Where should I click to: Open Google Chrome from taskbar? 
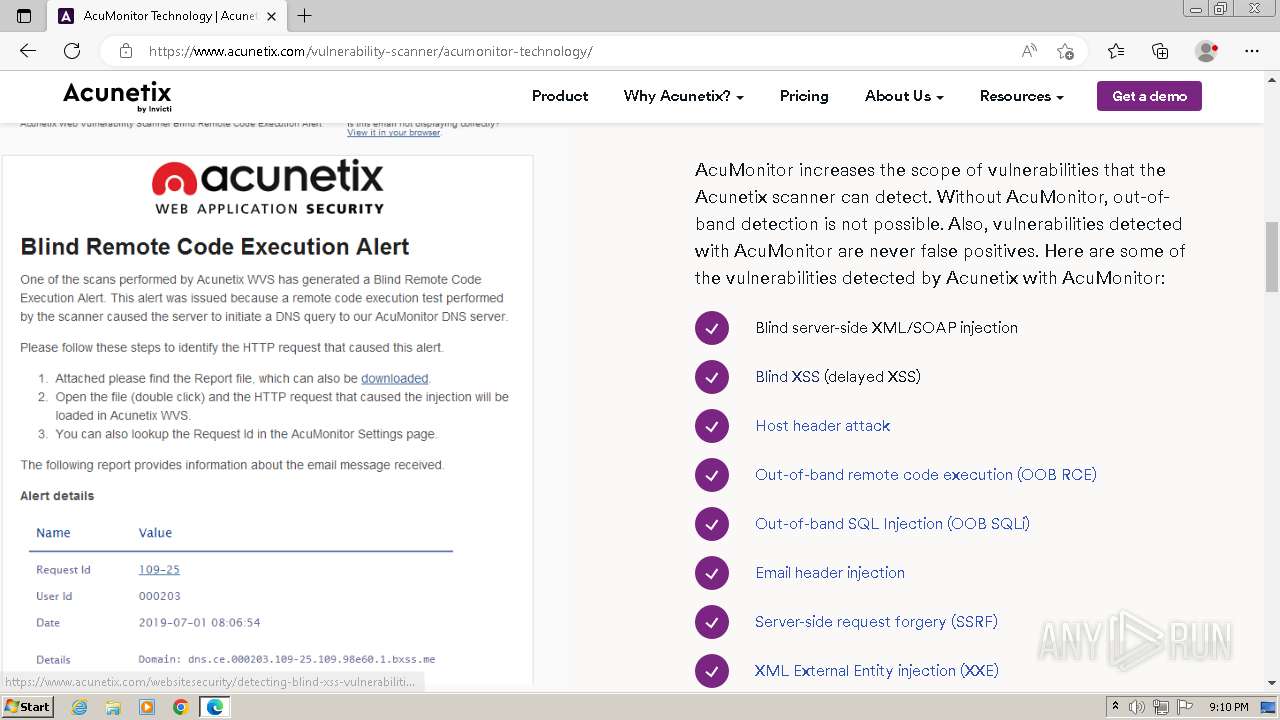180,707
